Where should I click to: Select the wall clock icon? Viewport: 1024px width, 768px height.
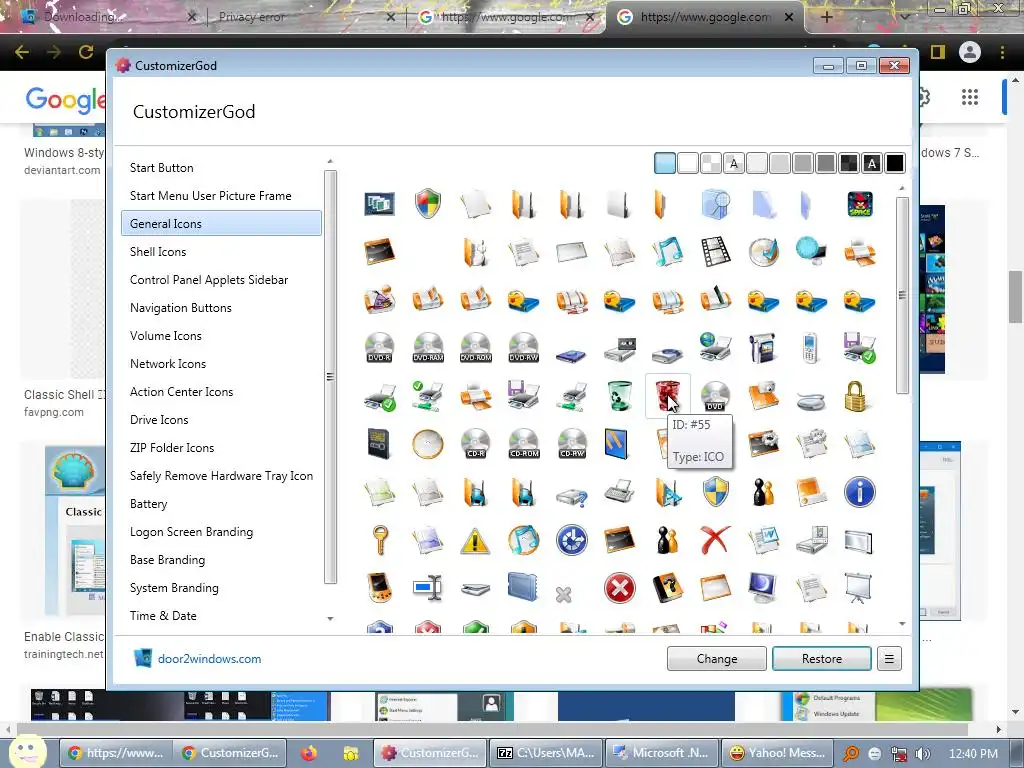(x=428, y=444)
